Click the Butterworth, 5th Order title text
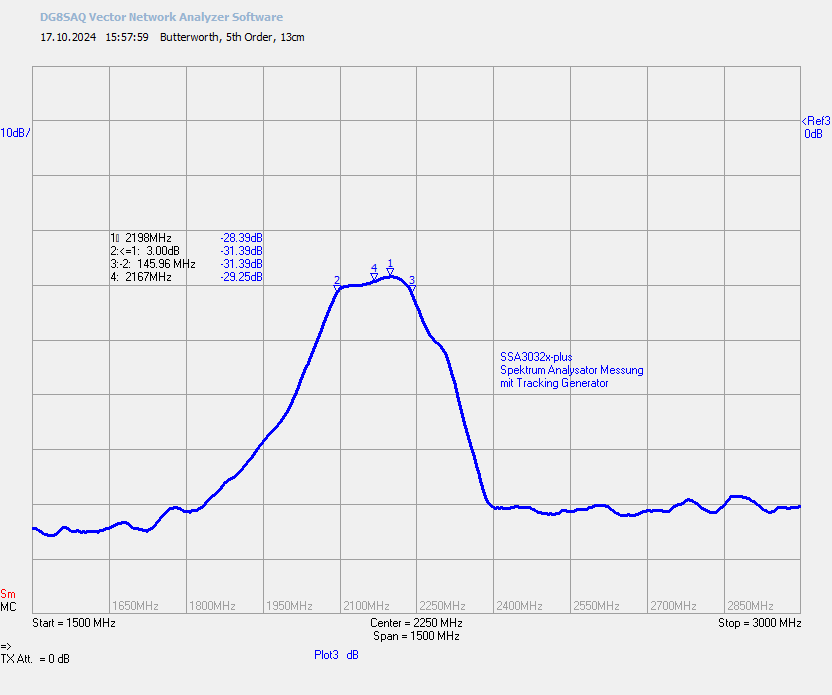832x695 pixels. coord(217,37)
